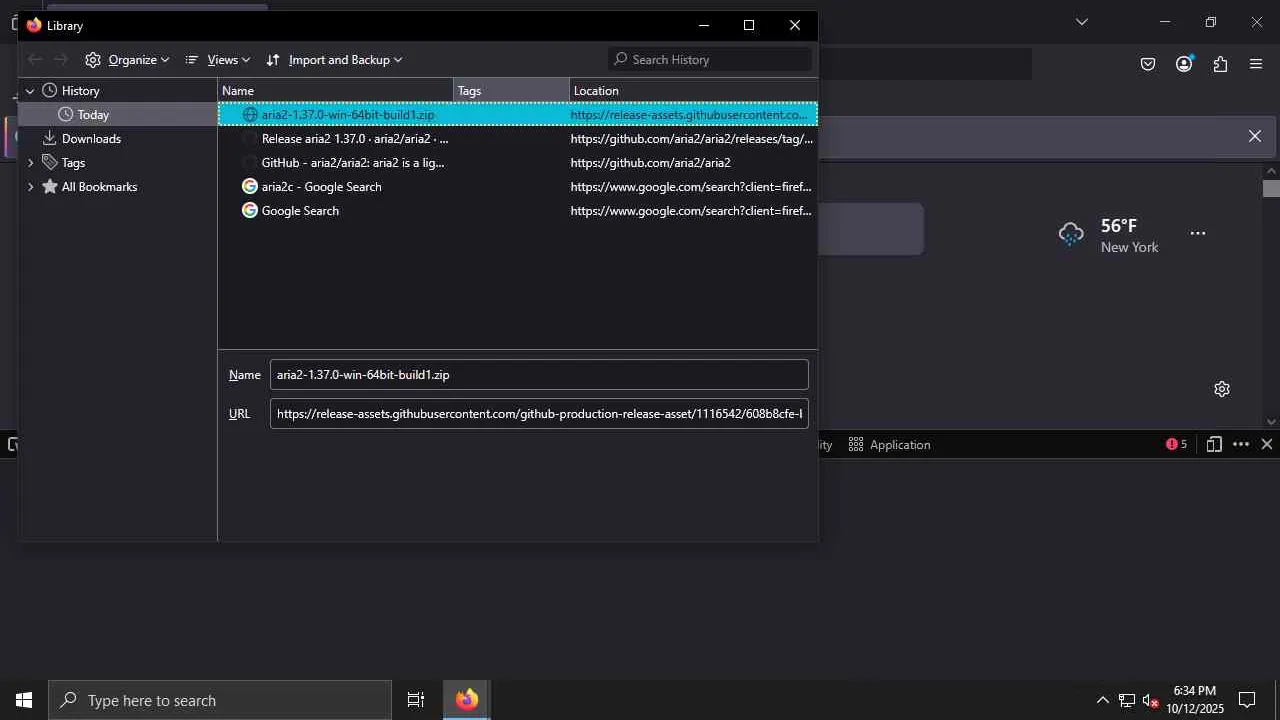Open the Firefox hamburger application menu
The width and height of the screenshot is (1280, 720).
click(1256, 64)
